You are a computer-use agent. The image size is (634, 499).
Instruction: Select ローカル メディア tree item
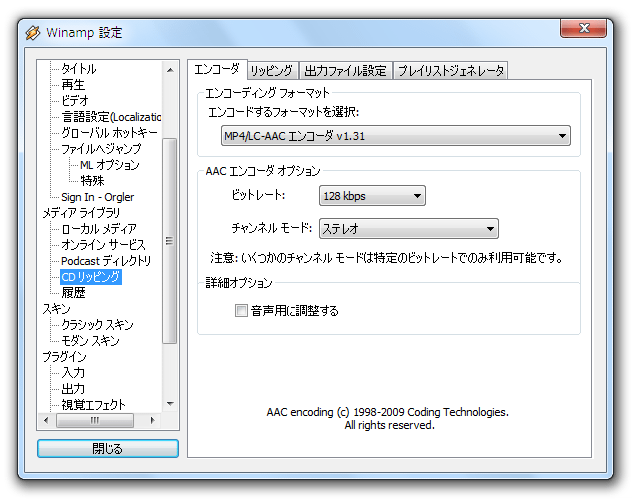tap(99, 229)
